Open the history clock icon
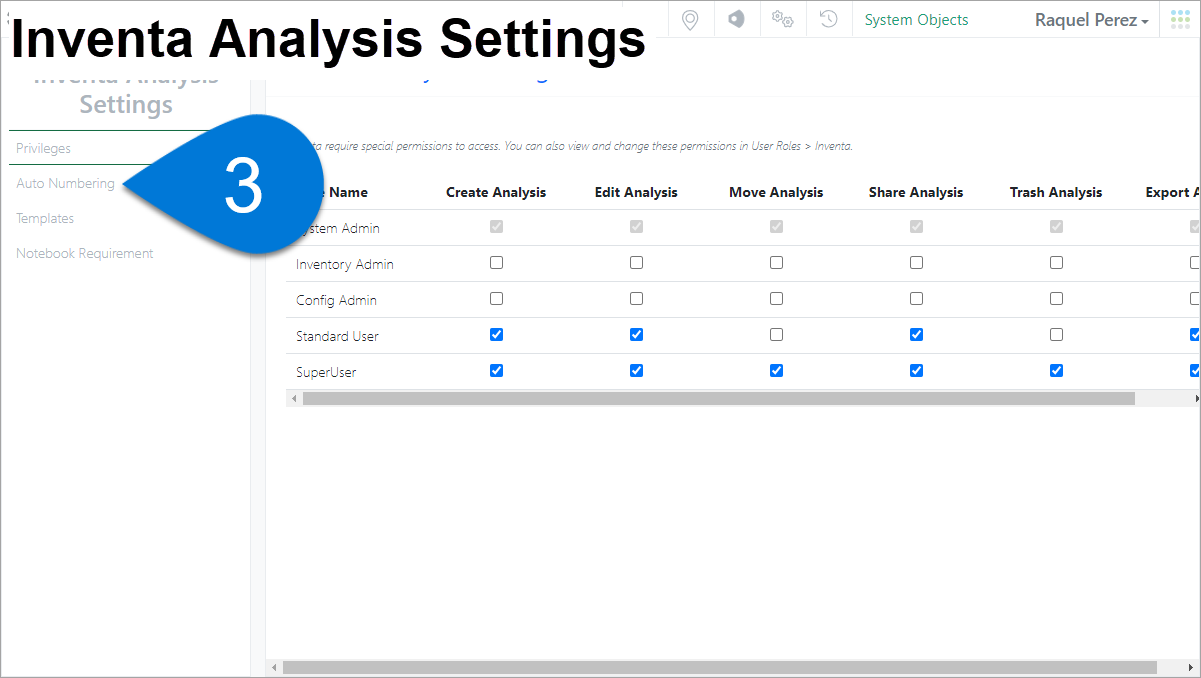This screenshot has width=1201, height=678. pyautogui.click(x=828, y=19)
